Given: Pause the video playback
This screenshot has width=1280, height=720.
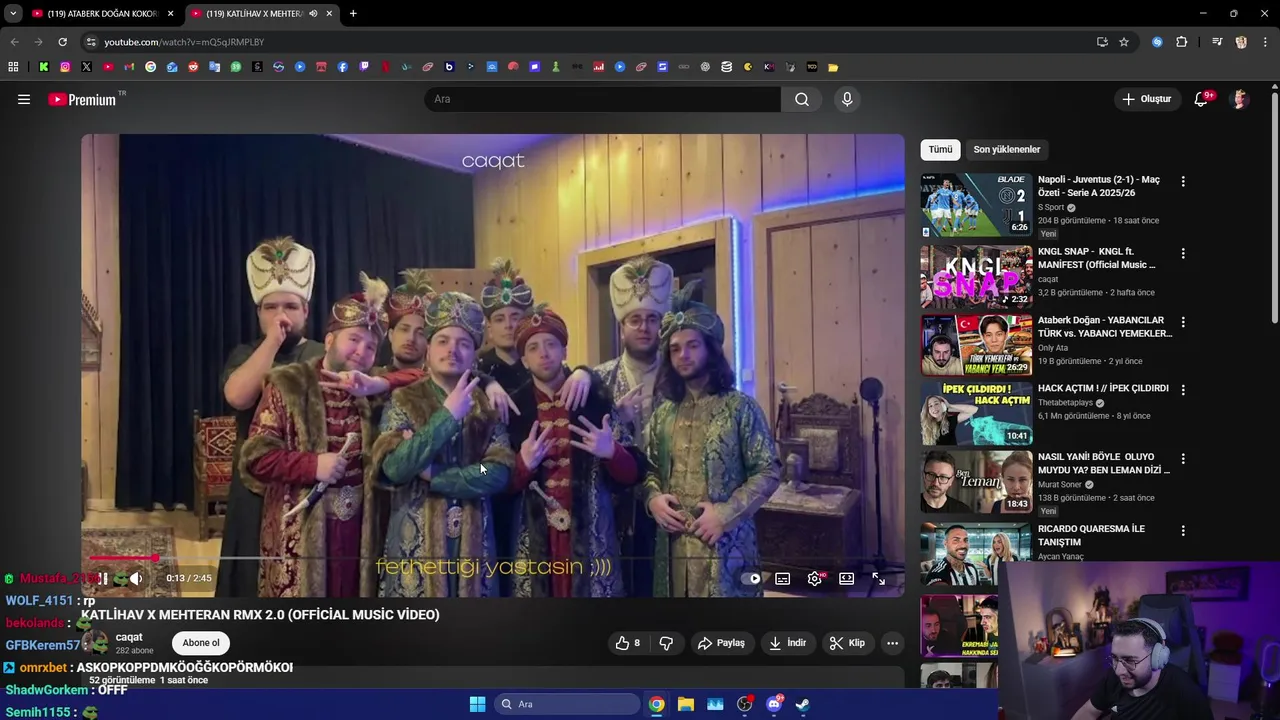Looking at the screenshot, I should tap(102, 578).
